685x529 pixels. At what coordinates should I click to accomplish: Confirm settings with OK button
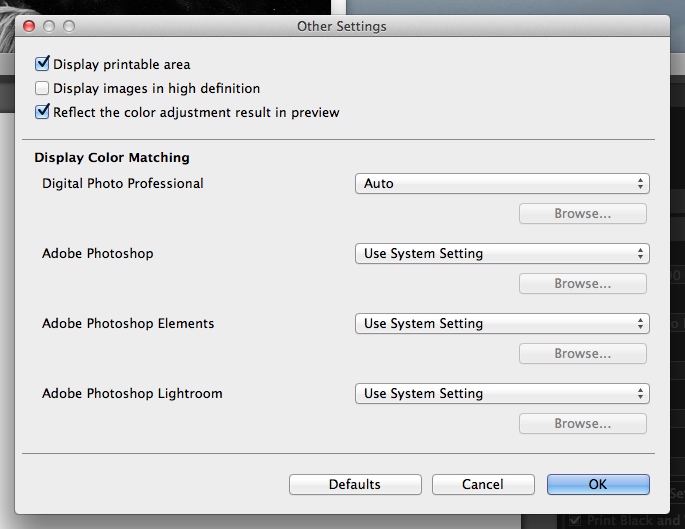[598, 484]
